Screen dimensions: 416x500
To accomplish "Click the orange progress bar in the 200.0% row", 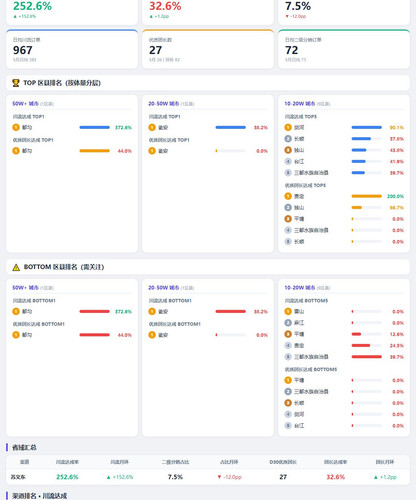I will click(367, 196).
